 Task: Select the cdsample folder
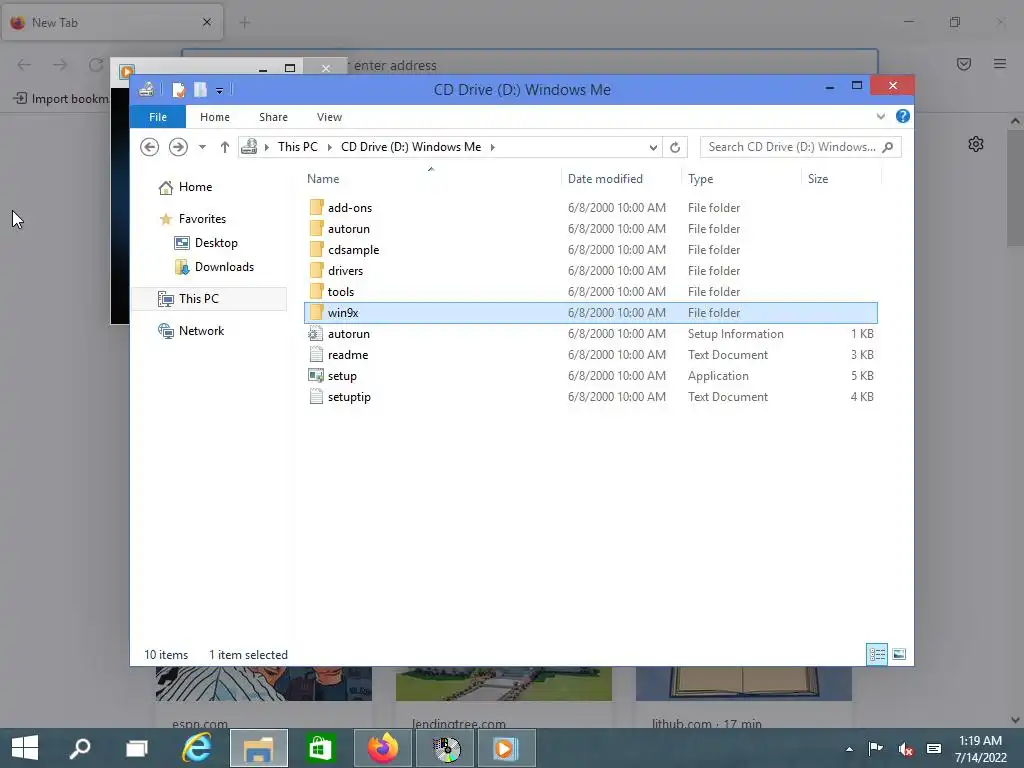click(353, 249)
